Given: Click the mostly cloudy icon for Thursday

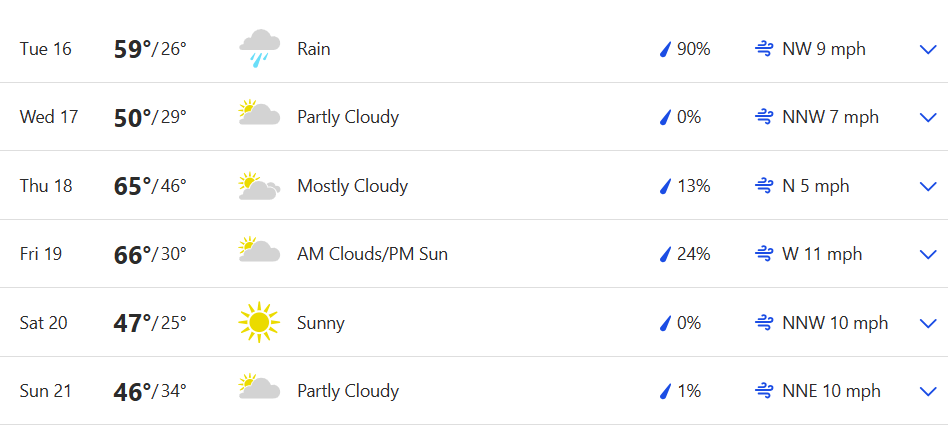Looking at the screenshot, I should (x=259, y=185).
